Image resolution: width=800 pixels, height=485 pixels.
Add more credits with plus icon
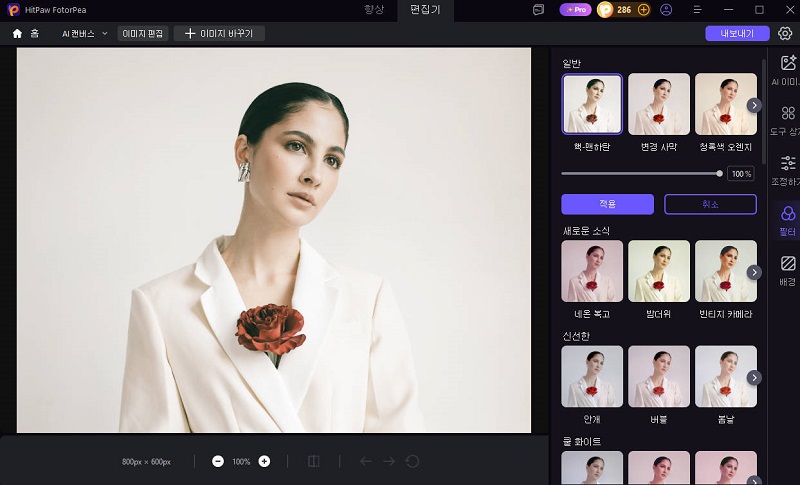click(x=644, y=10)
